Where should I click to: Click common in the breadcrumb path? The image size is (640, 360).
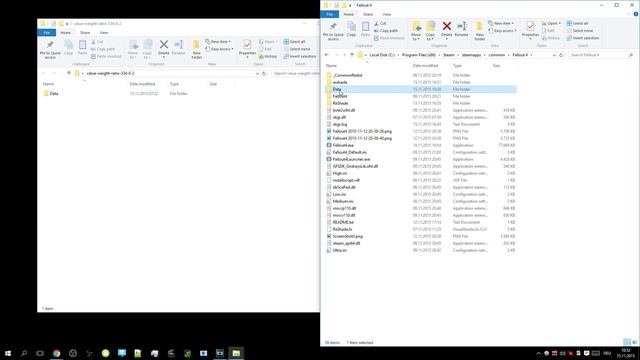497,55
